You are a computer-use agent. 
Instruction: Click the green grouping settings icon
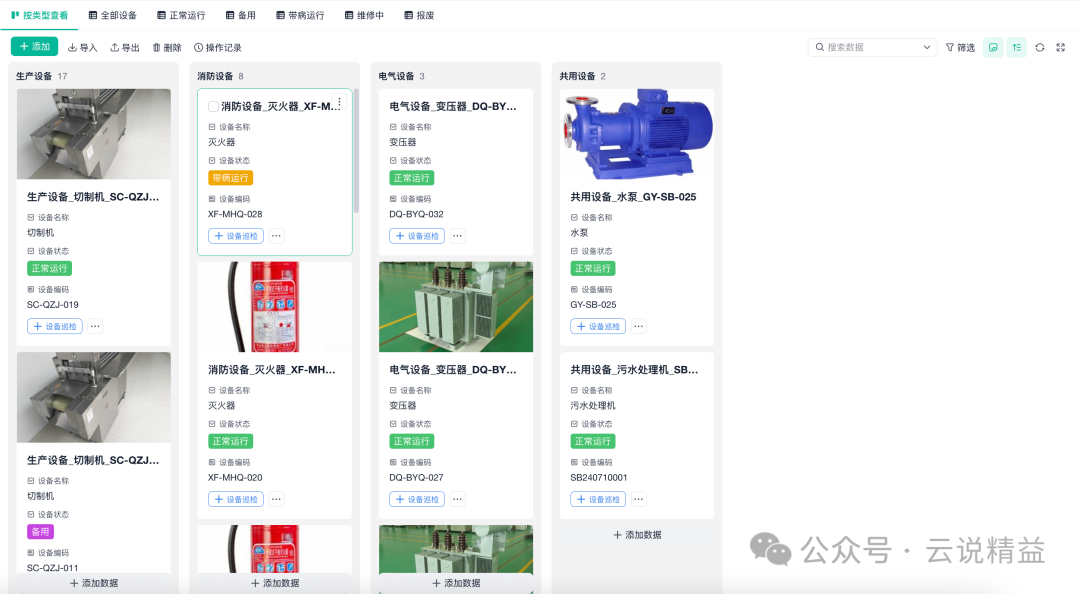[1017, 48]
